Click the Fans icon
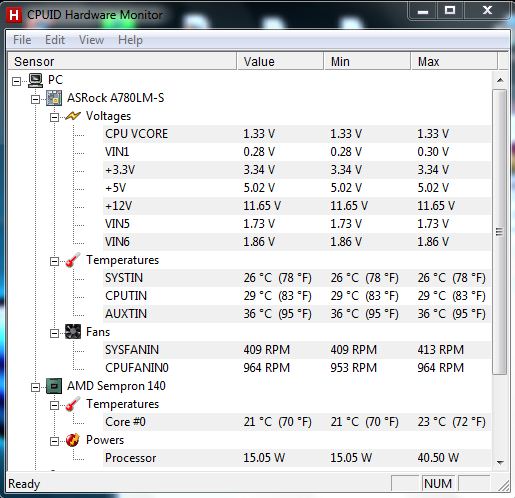This screenshot has height=498, width=515. (x=73, y=332)
